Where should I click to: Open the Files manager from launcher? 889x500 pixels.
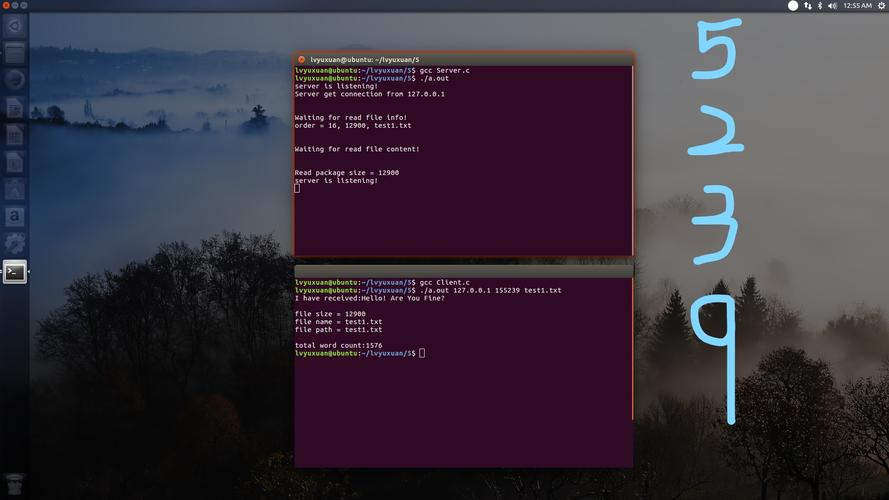click(14, 52)
